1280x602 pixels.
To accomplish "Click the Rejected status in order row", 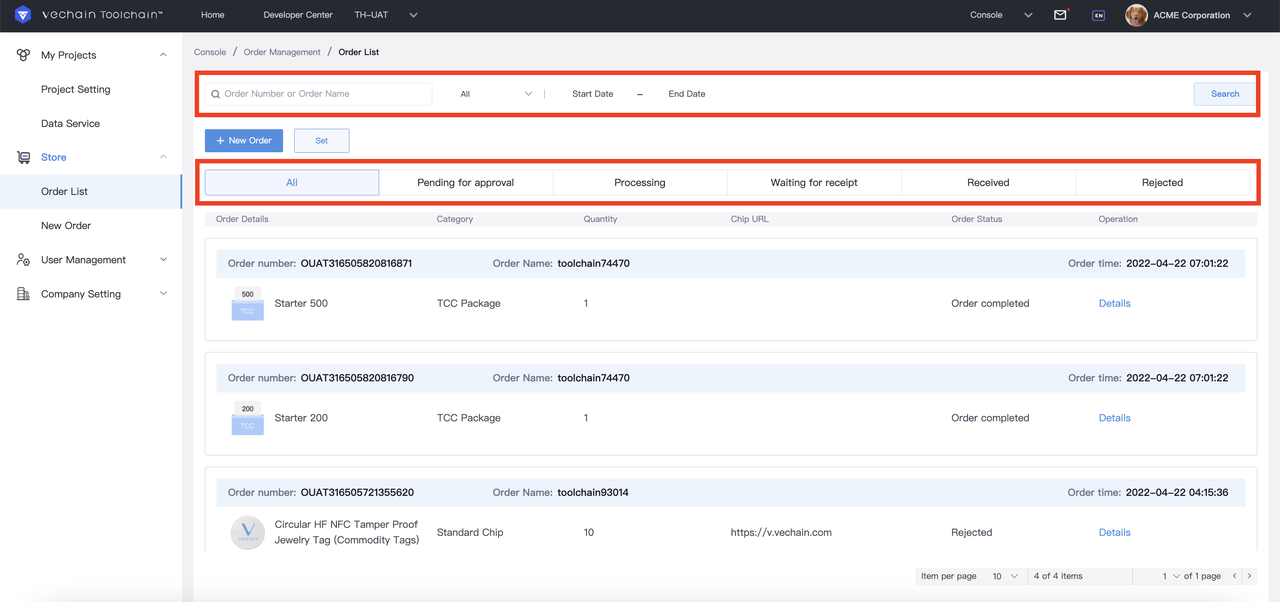I will tap(972, 533).
